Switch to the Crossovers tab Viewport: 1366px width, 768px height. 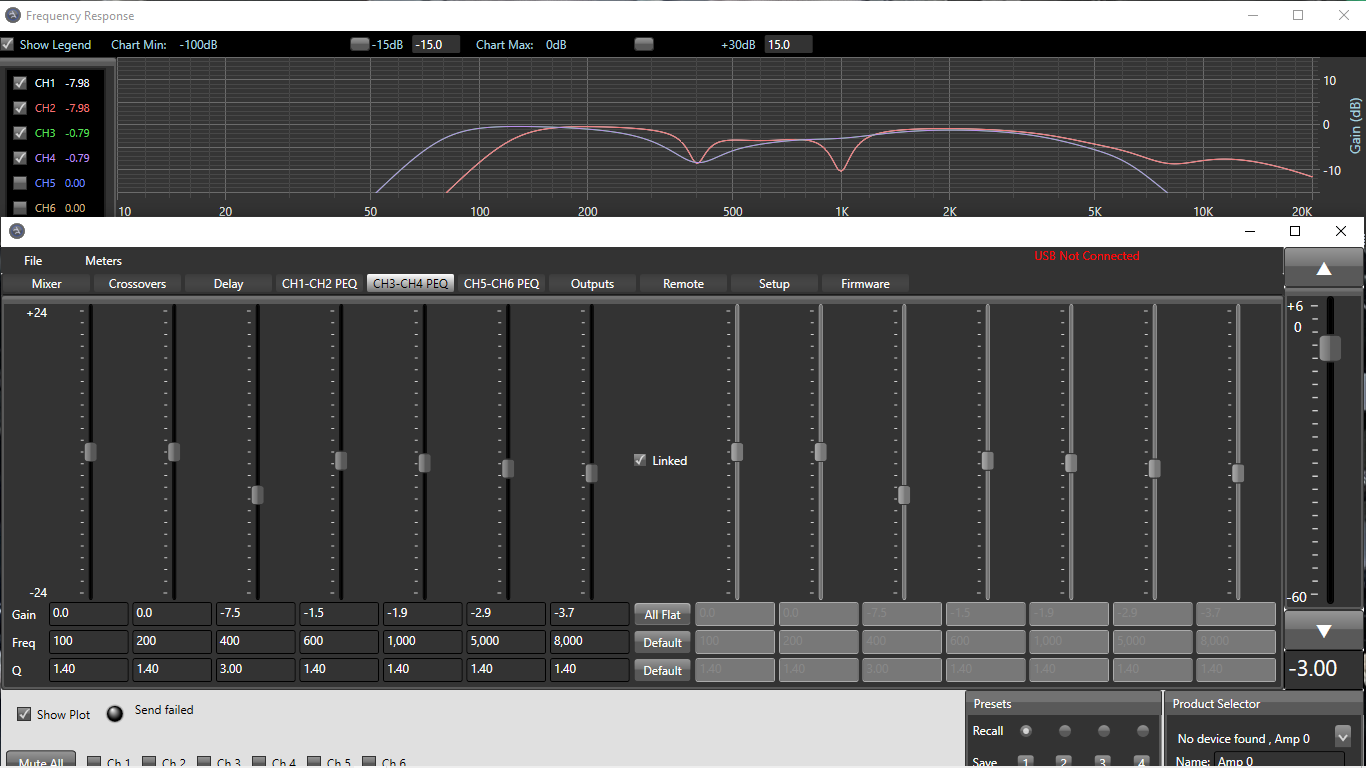[x=137, y=284]
